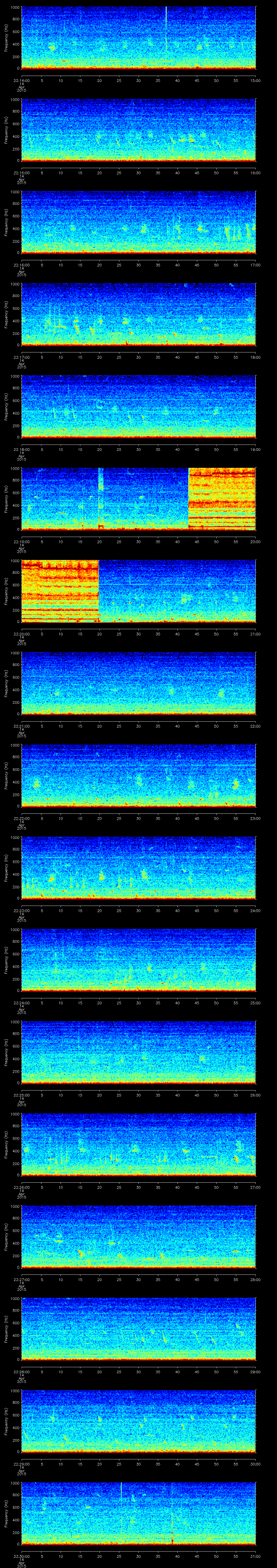This screenshot has width=277, height=1568.
Task: Select the spectrogram panel starting at 22:28:00
Action: point(138,1329)
